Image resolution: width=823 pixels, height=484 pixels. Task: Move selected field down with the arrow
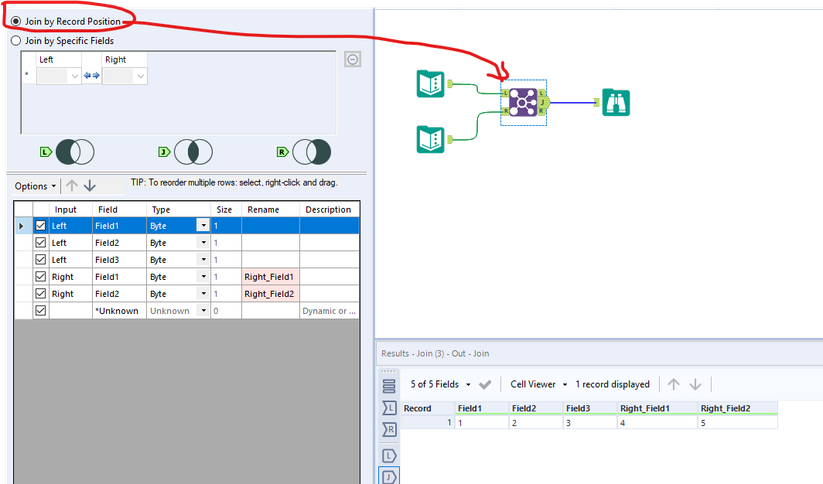click(90, 186)
